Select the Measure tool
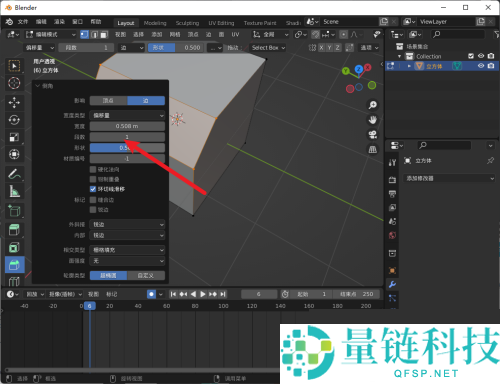Image resolution: width=500 pixels, height=384 pixels. tap(14, 191)
